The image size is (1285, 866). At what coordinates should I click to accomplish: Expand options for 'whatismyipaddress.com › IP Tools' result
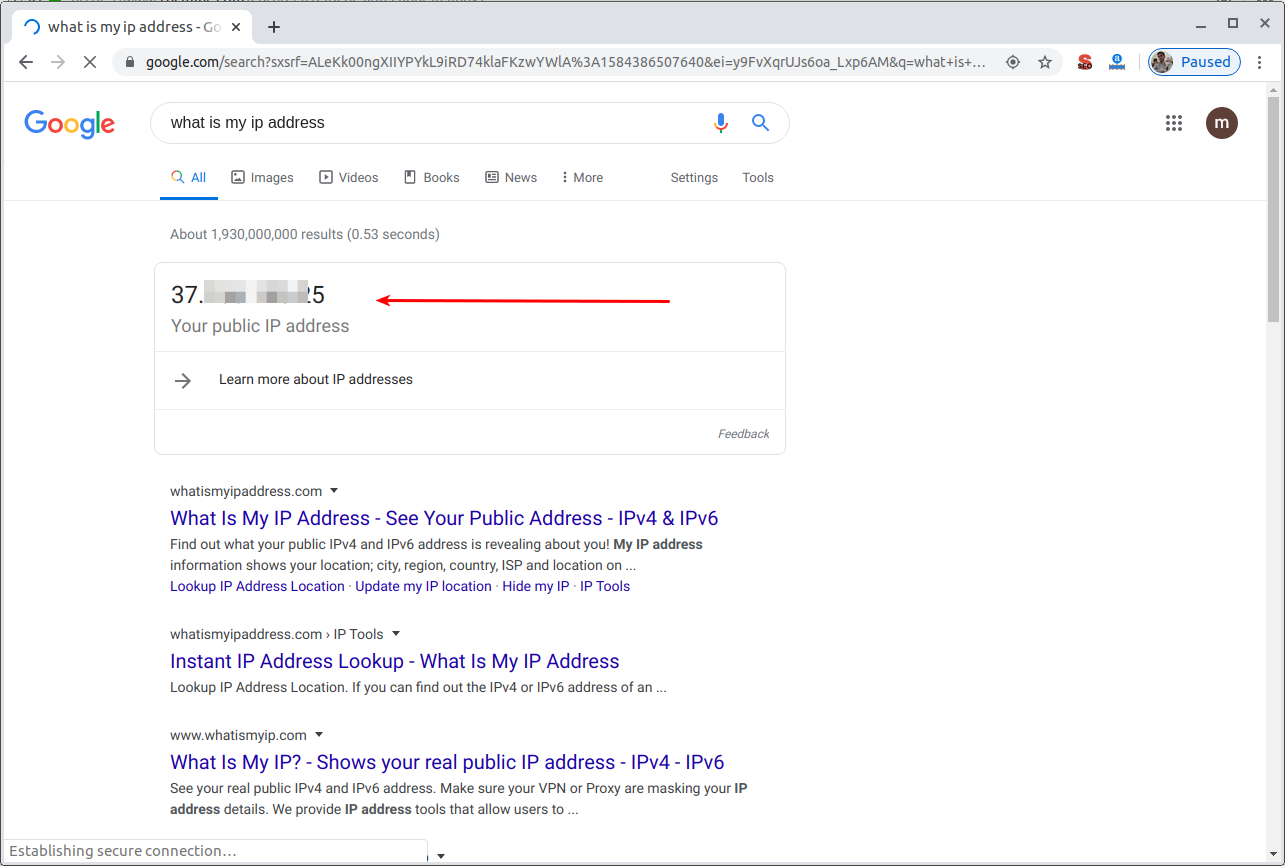pos(396,634)
